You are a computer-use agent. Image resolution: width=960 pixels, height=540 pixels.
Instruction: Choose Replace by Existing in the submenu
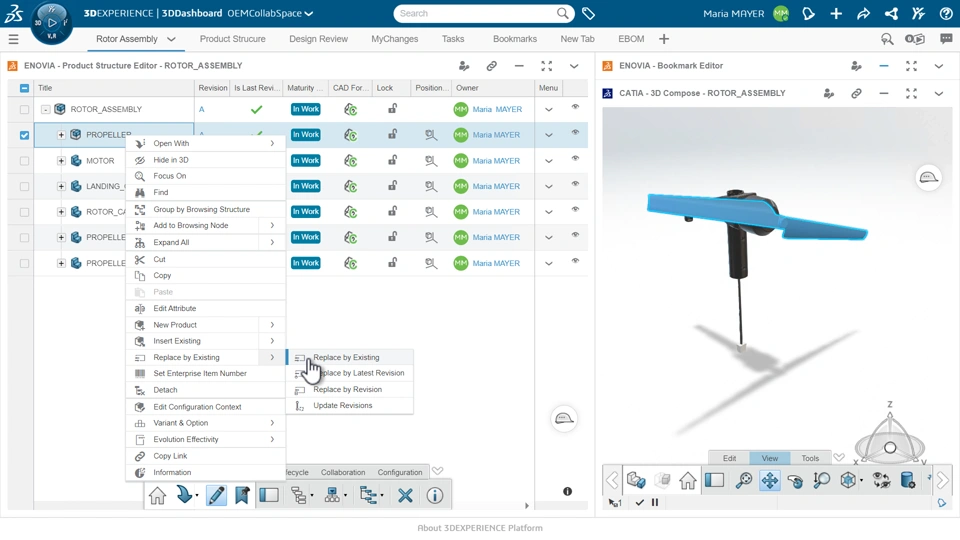[x=350, y=357]
